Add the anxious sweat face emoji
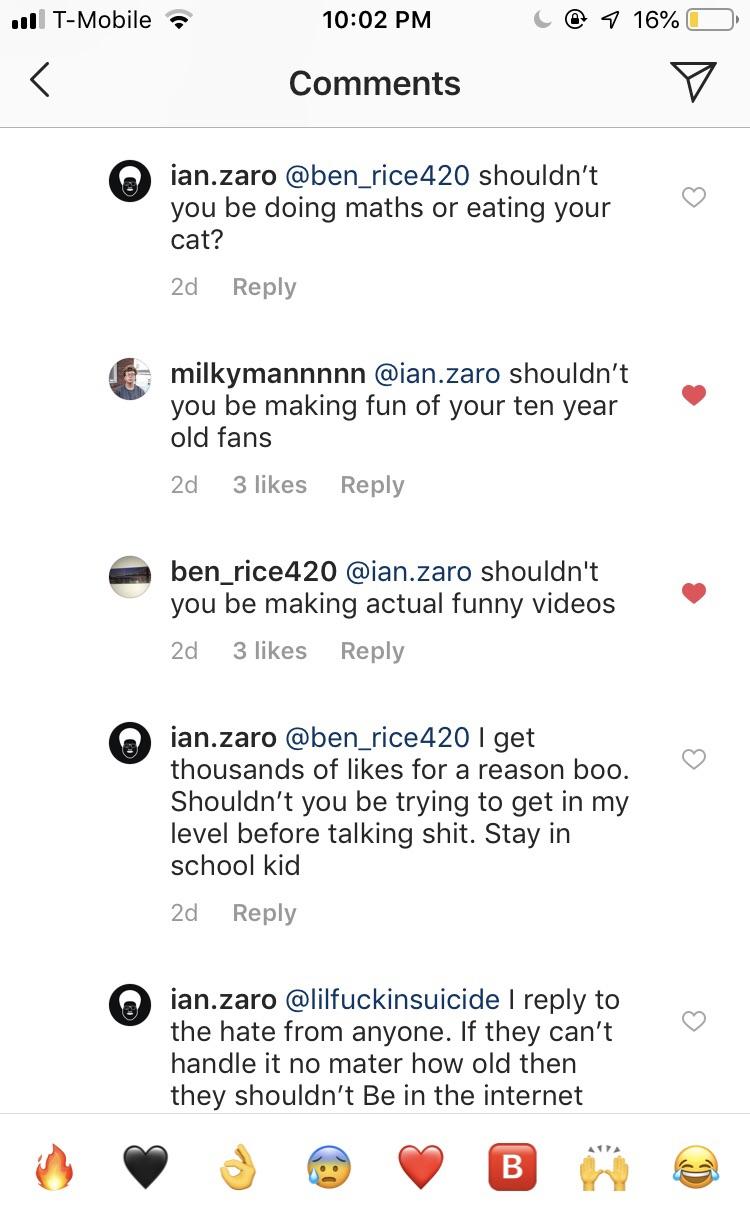The height and width of the screenshot is (1206, 750). pos(329,1167)
